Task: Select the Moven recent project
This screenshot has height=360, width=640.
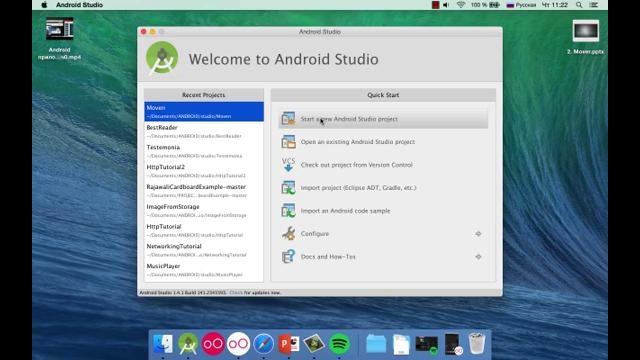Action: click(x=204, y=111)
